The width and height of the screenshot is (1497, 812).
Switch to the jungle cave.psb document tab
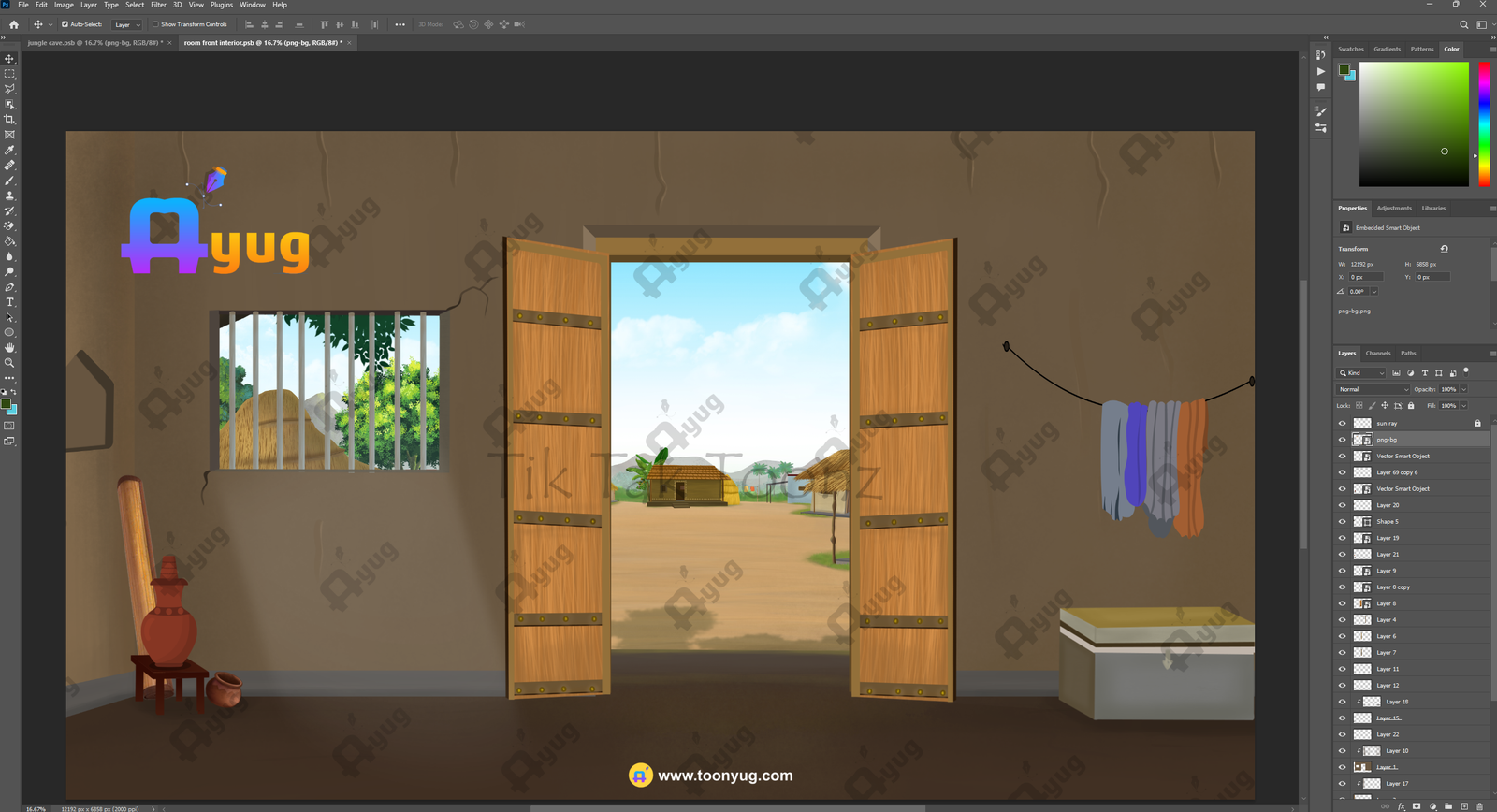point(94,43)
